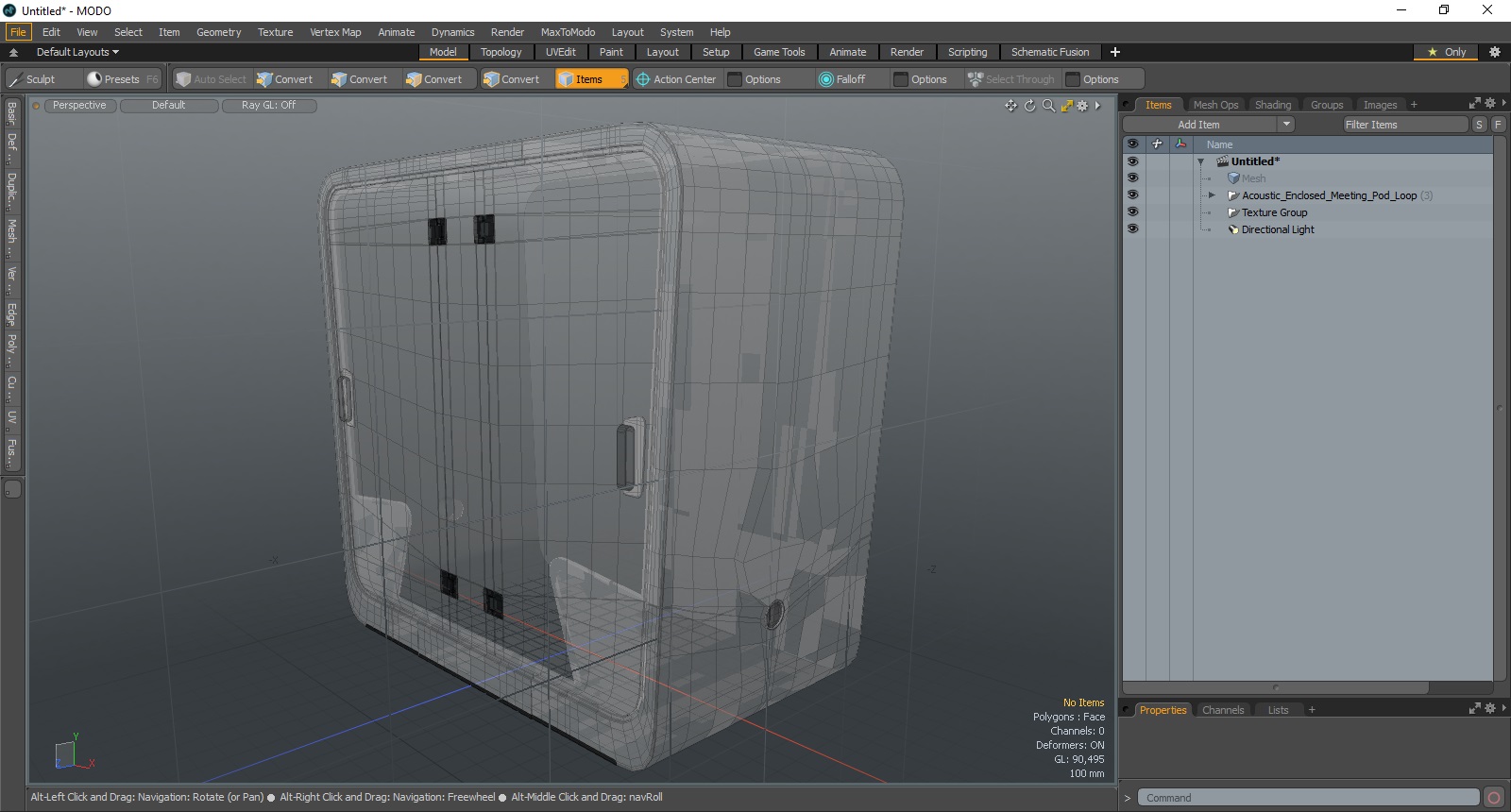Expand Acoustic_Enclosed_Meeting_Pod_Loop group
This screenshot has height=812, width=1511.
click(1212, 195)
